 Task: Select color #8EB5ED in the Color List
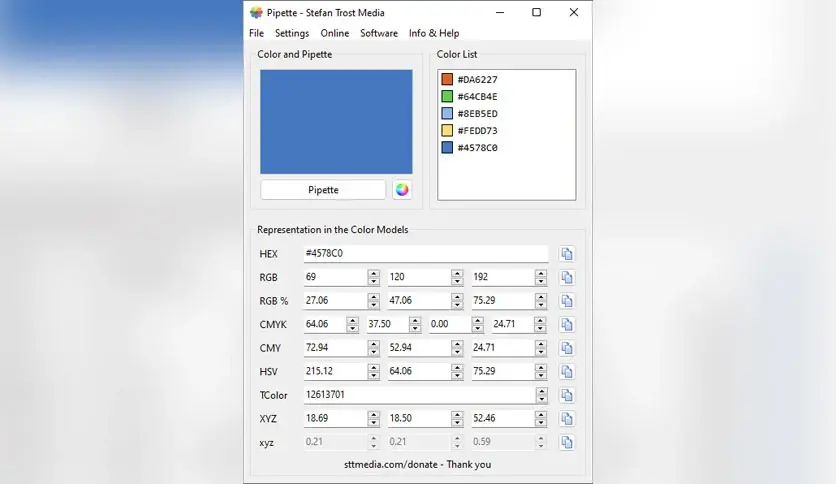click(x=470, y=114)
